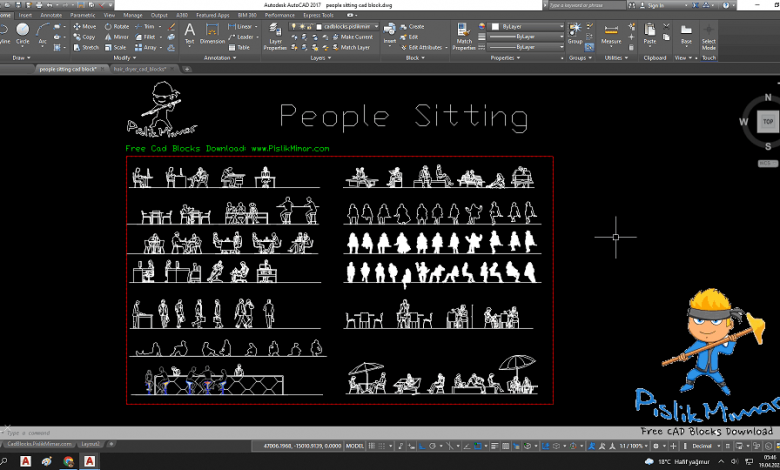Click the Base view button
The image size is (780, 470).
(x=686, y=34)
